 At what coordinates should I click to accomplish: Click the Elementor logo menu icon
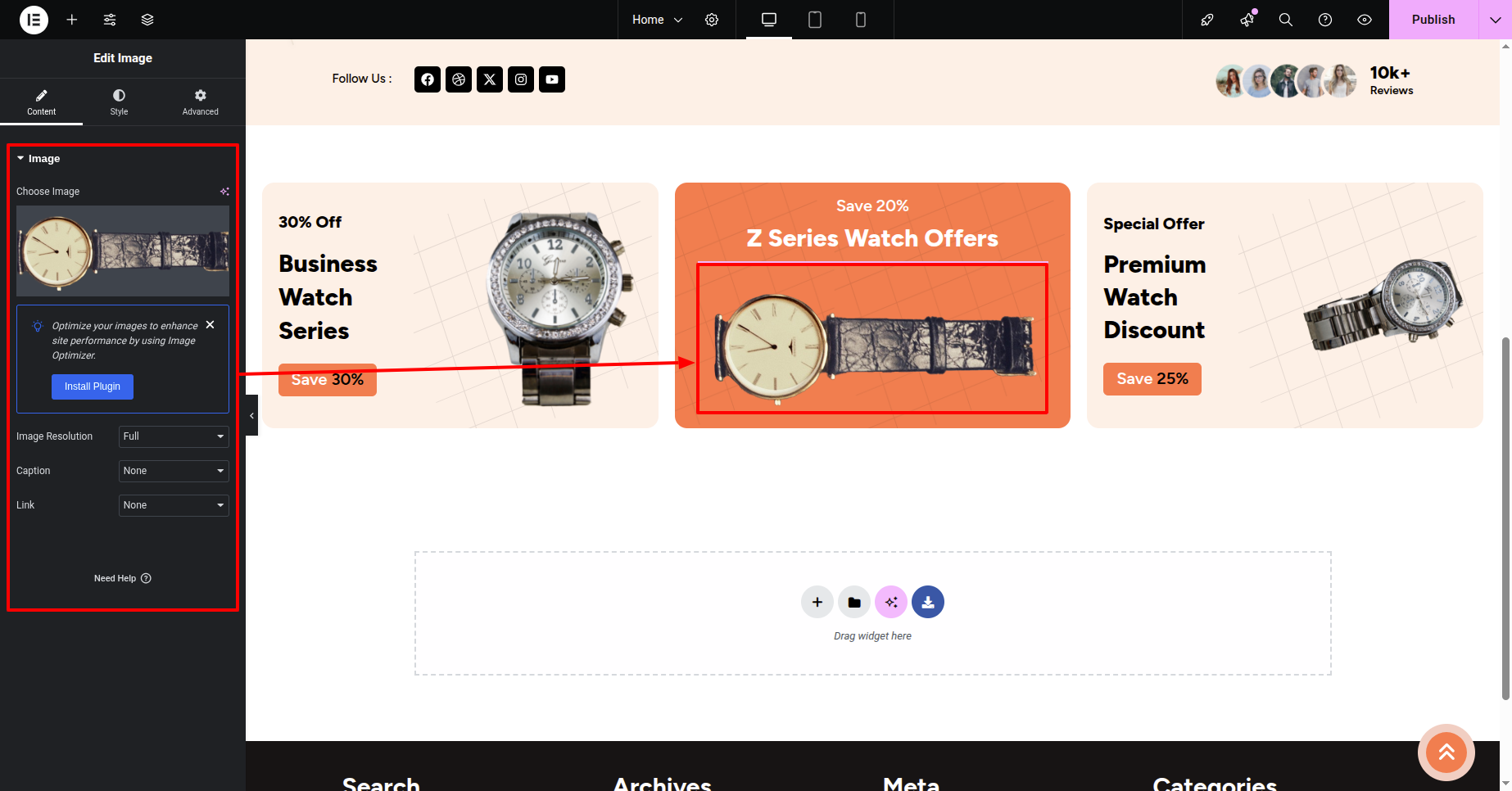point(34,20)
